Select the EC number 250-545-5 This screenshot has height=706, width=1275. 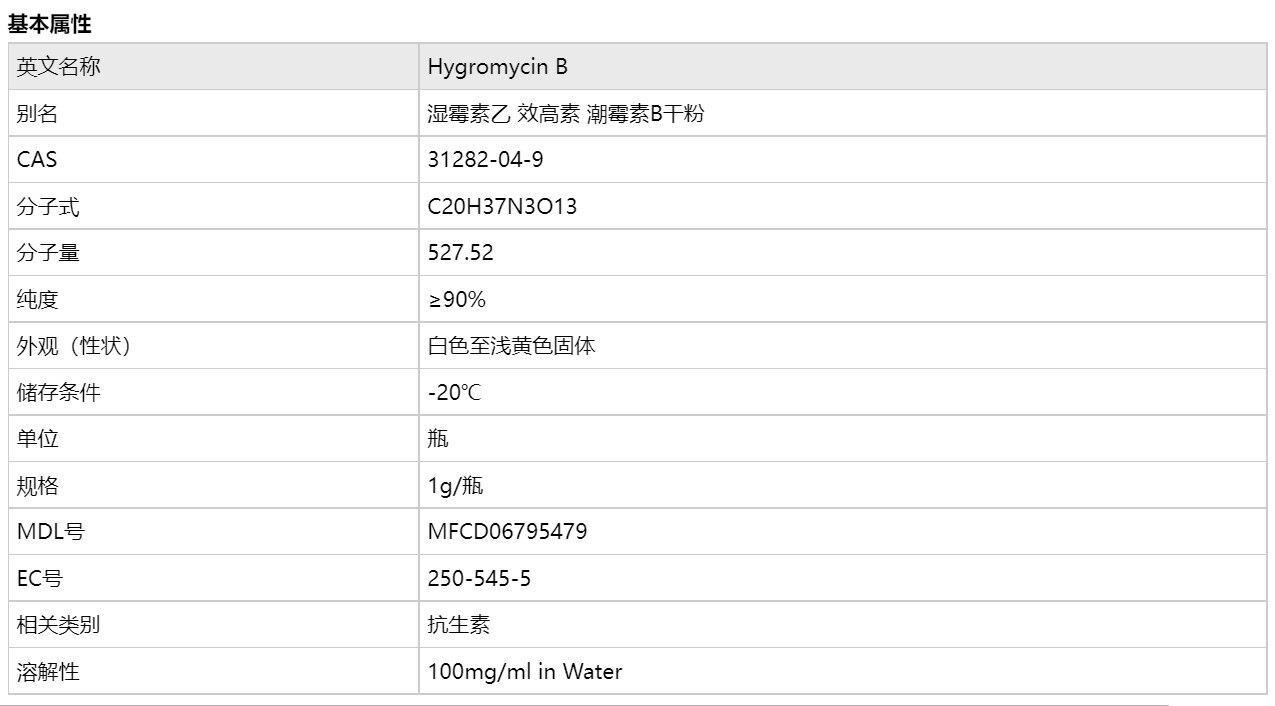pyautogui.click(x=479, y=579)
